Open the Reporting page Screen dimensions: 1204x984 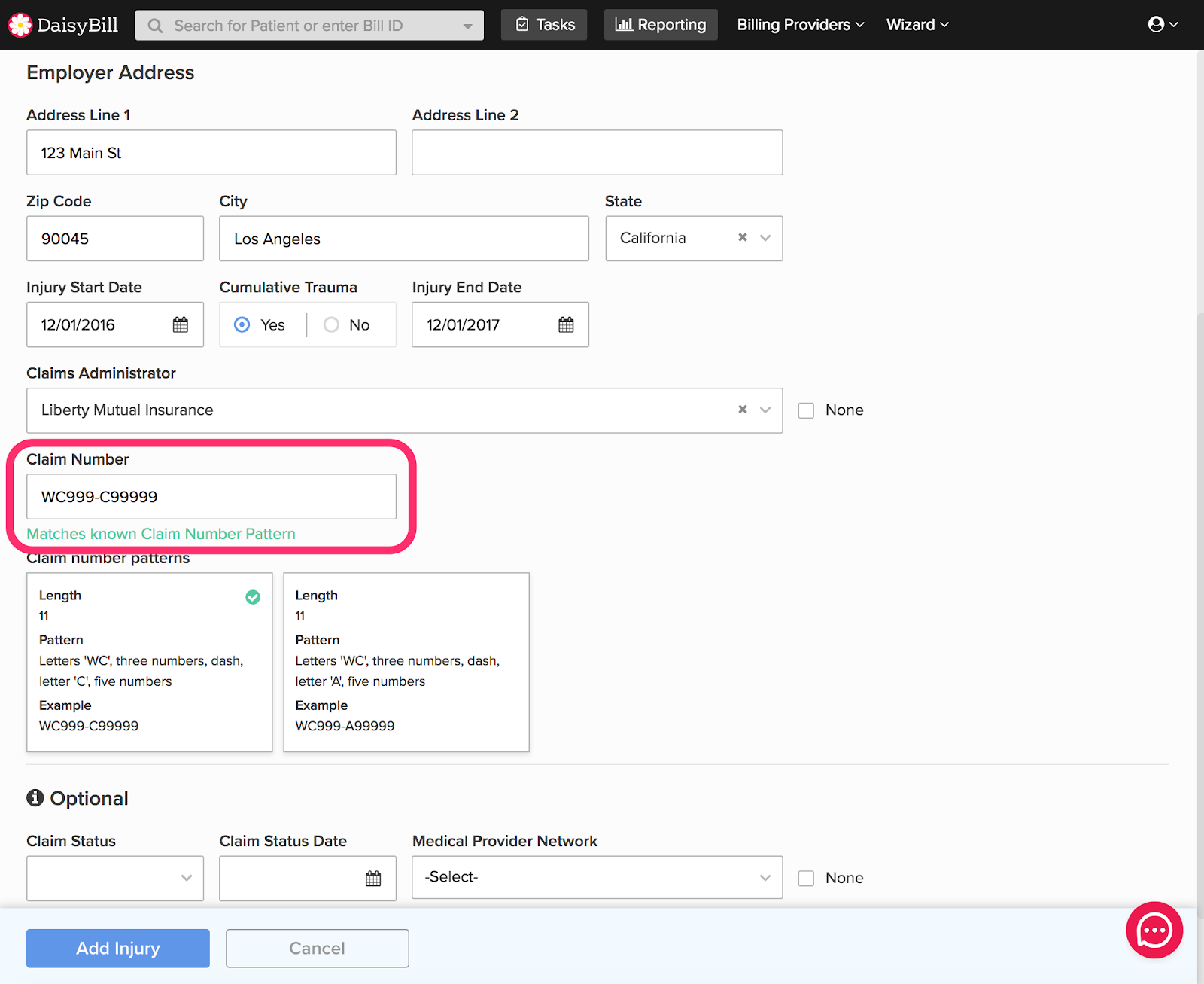[661, 25]
